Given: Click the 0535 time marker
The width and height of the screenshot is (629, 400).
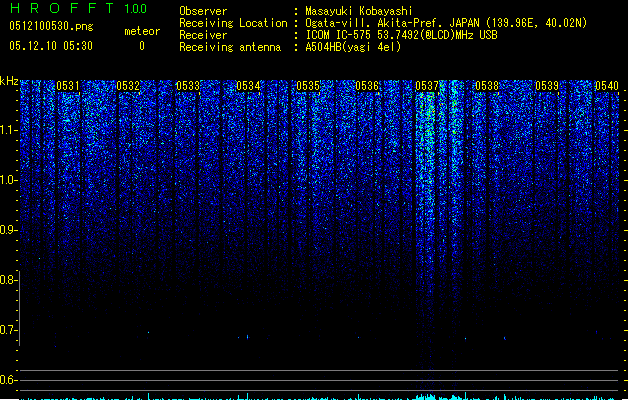Looking at the screenshot, I should click(308, 86).
